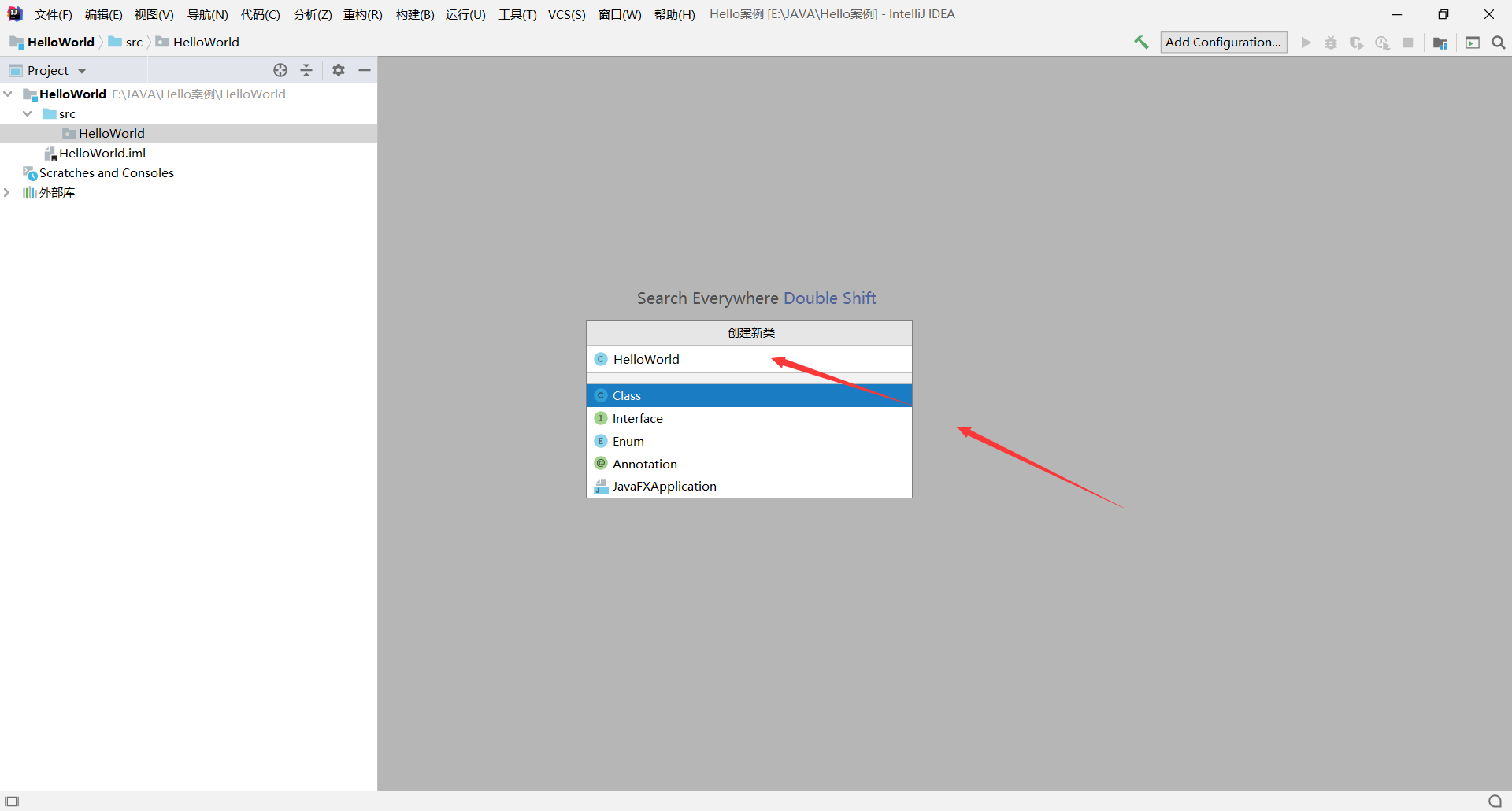This screenshot has width=1512, height=811.
Task: Select Scratches and Consoles in tree
Action: click(x=188, y=172)
